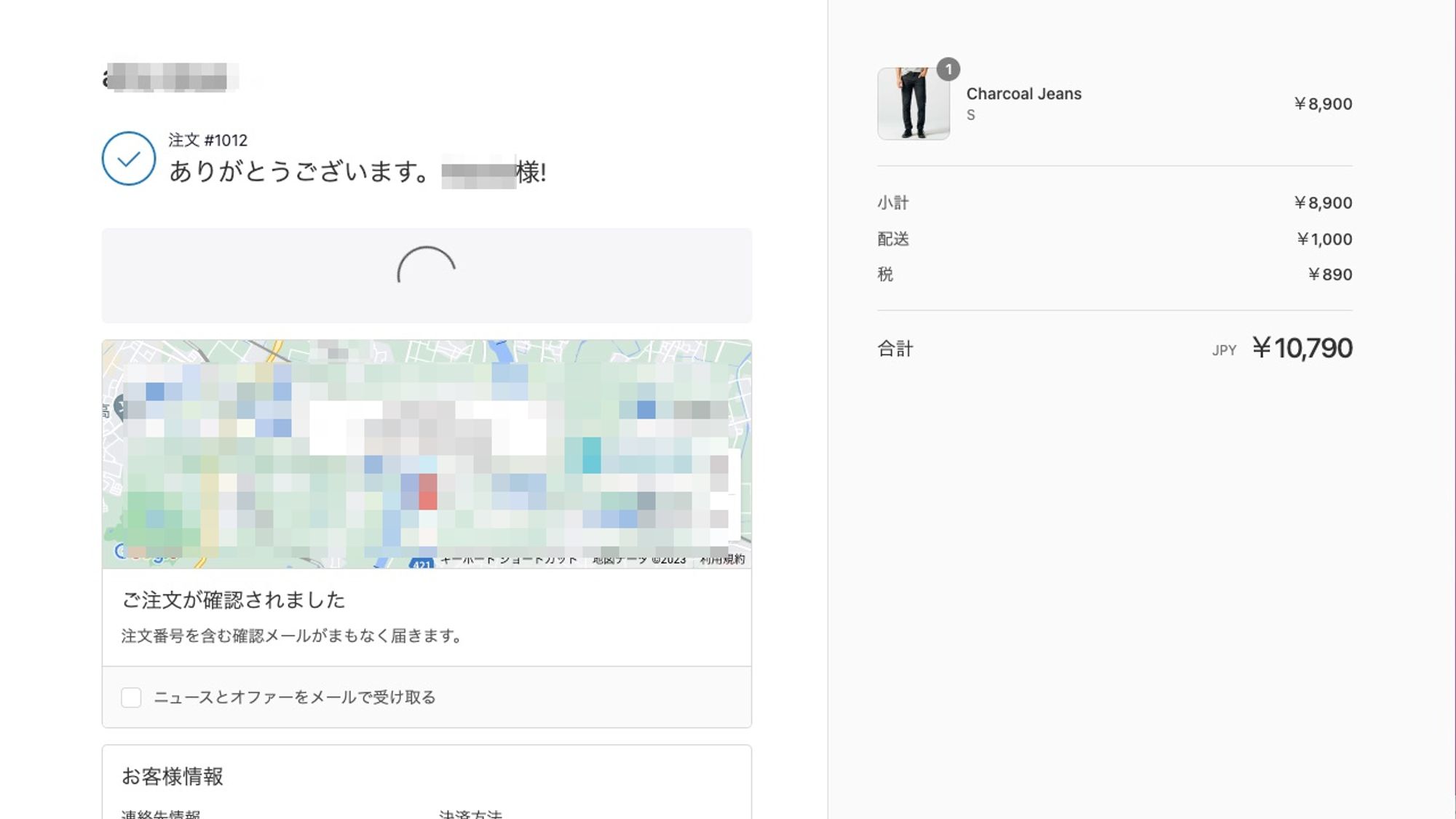Click the ご注文が確認されました heading
The width and height of the screenshot is (1456, 819).
click(233, 600)
